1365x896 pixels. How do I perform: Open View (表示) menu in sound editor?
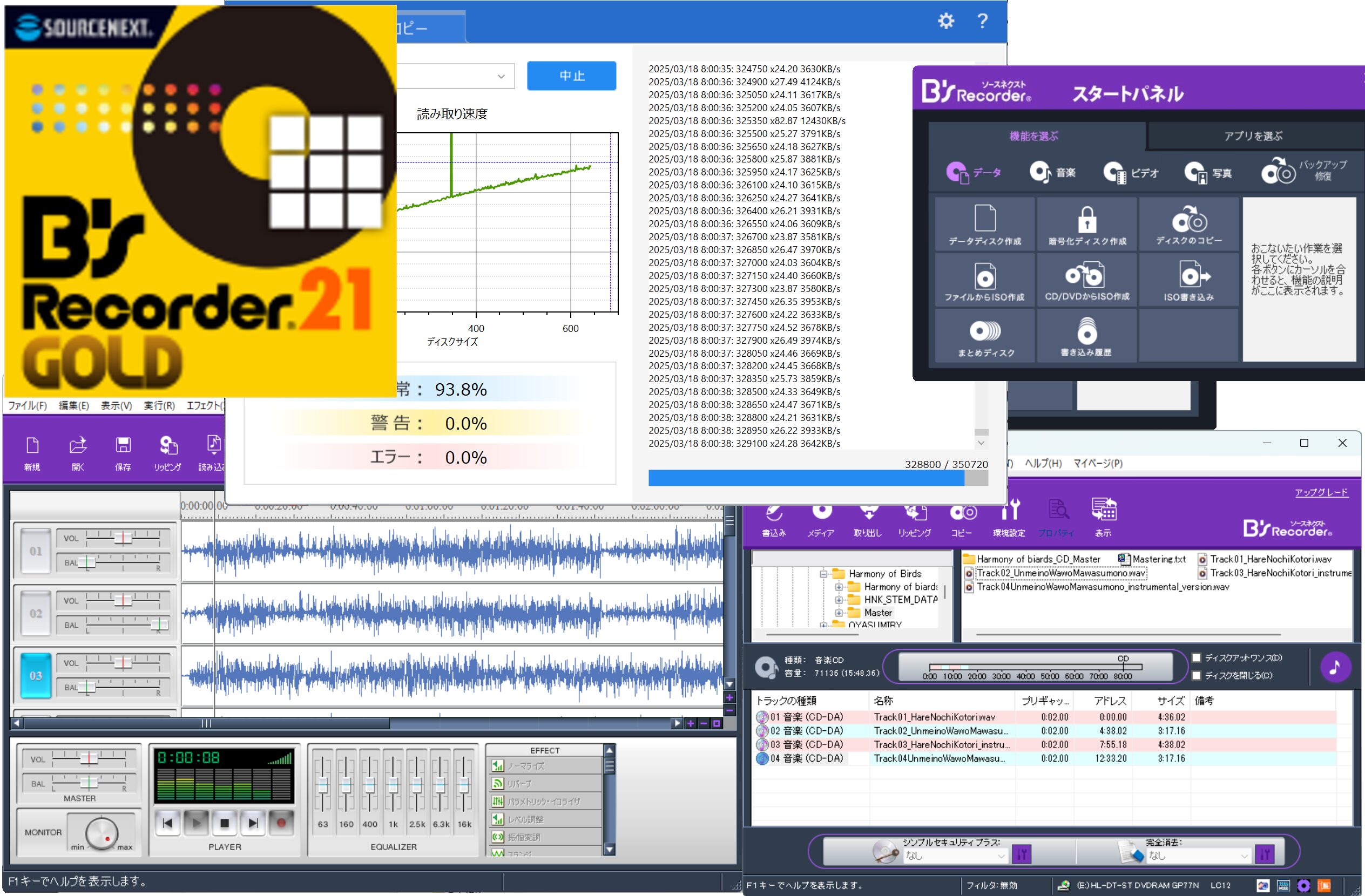click(x=117, y=406)
